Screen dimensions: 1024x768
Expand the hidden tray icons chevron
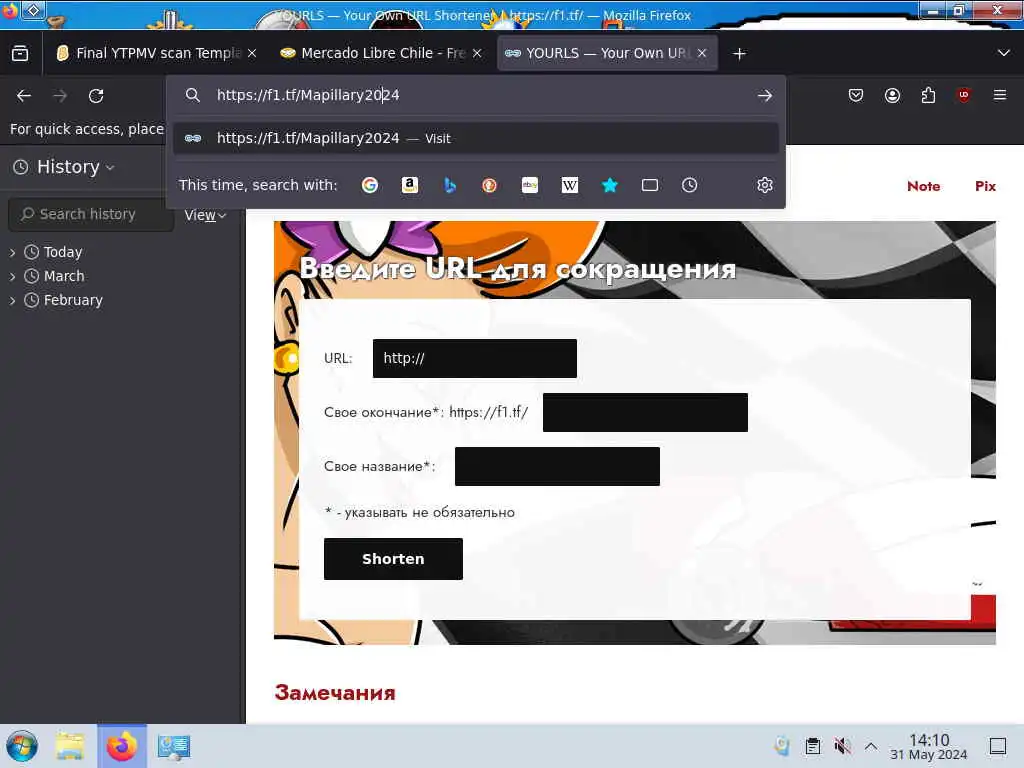click(x=871, y=746)
